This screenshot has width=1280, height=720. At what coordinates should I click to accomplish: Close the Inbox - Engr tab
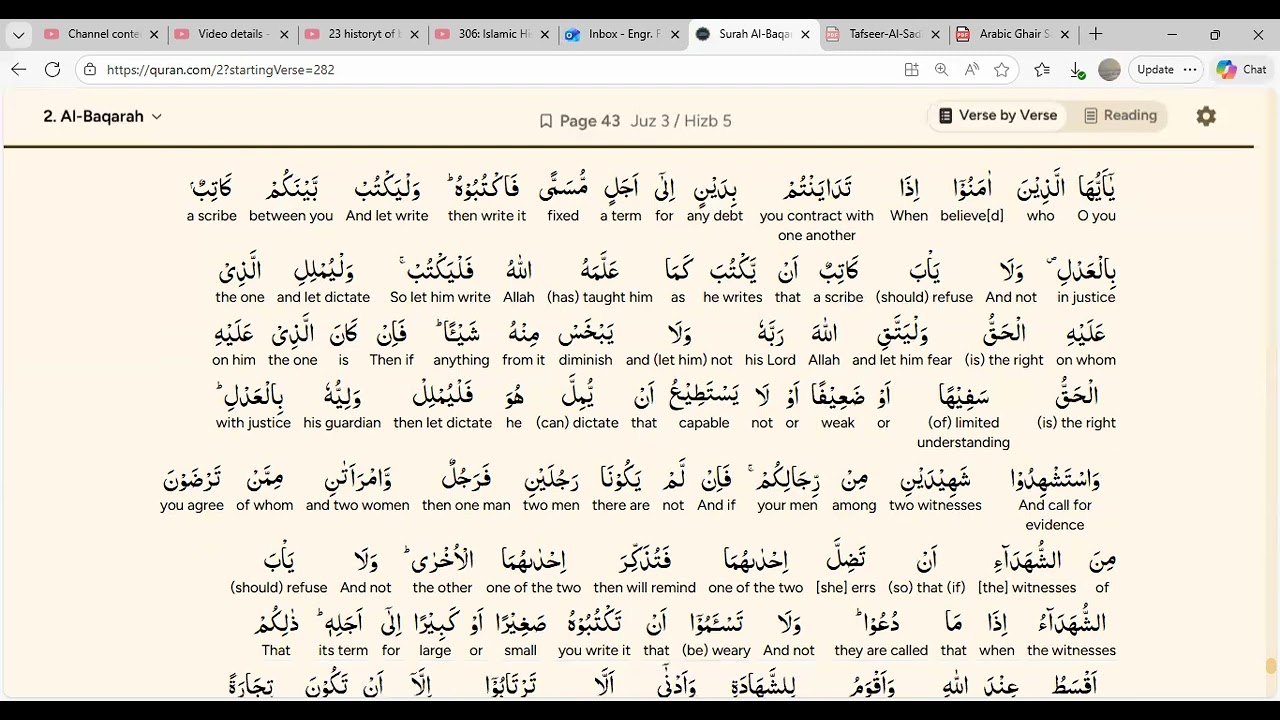[675, 34]
